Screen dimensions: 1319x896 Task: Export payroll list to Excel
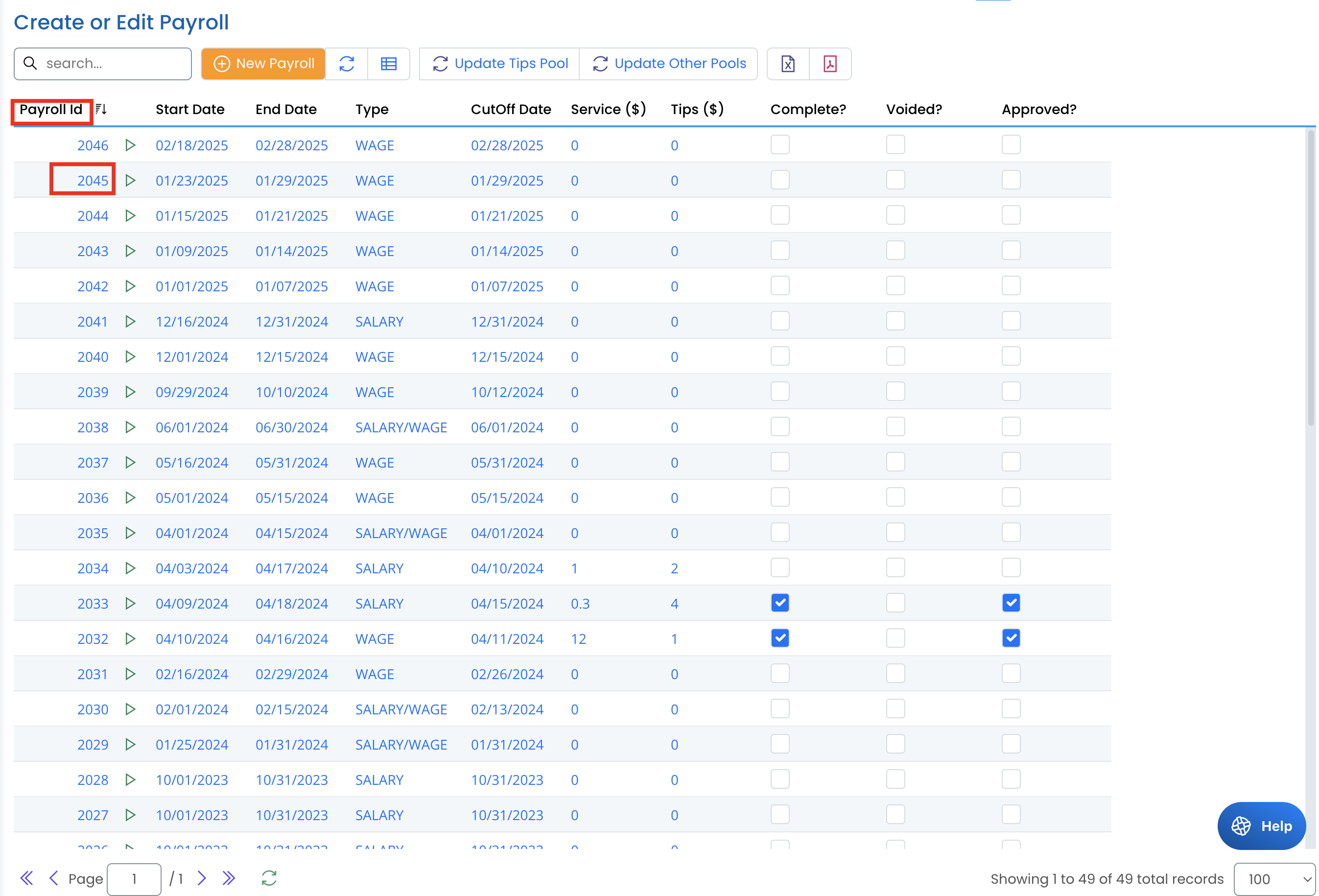(x=788, y=64)
